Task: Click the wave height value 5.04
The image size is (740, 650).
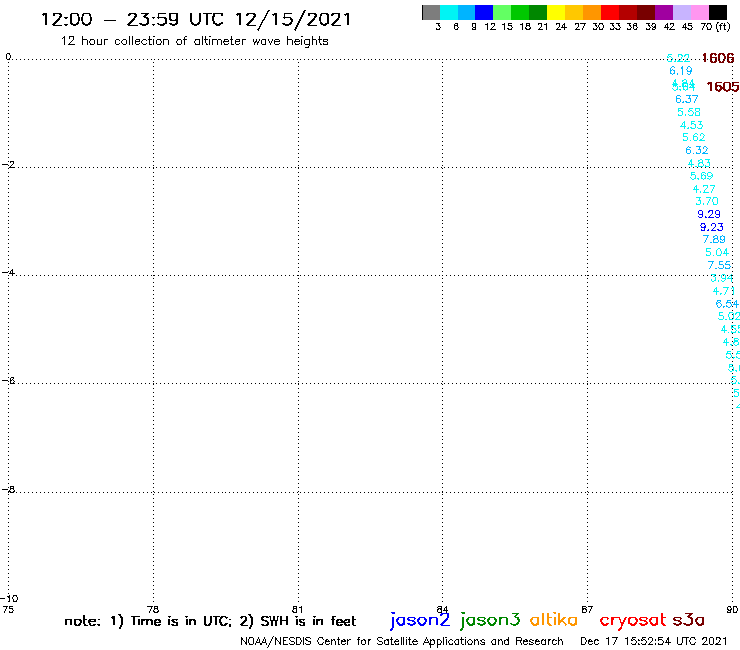Action: [x=717, y=253]
